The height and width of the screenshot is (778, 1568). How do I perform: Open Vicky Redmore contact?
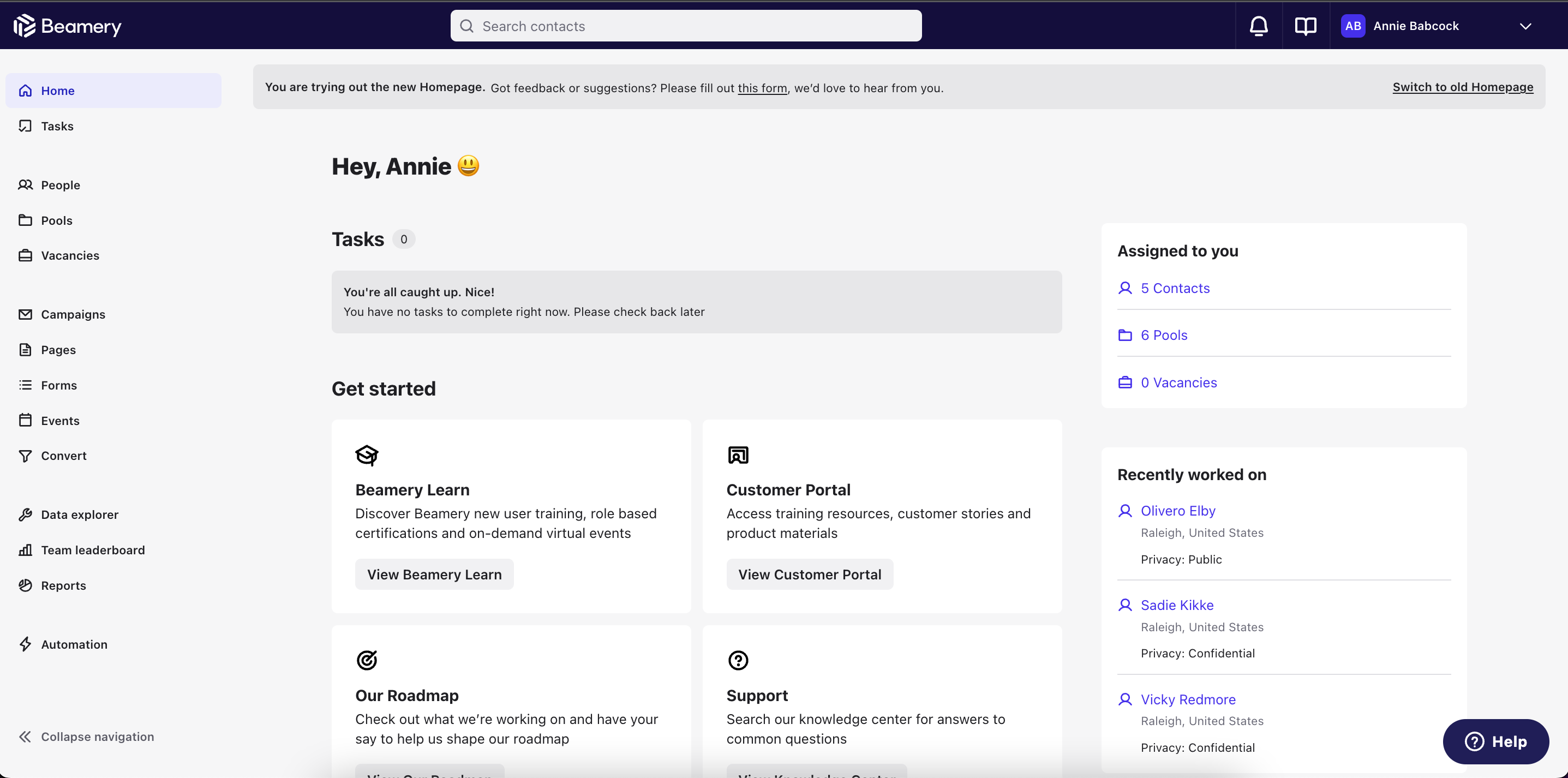pyautogui.click(x=1188, y=699)
